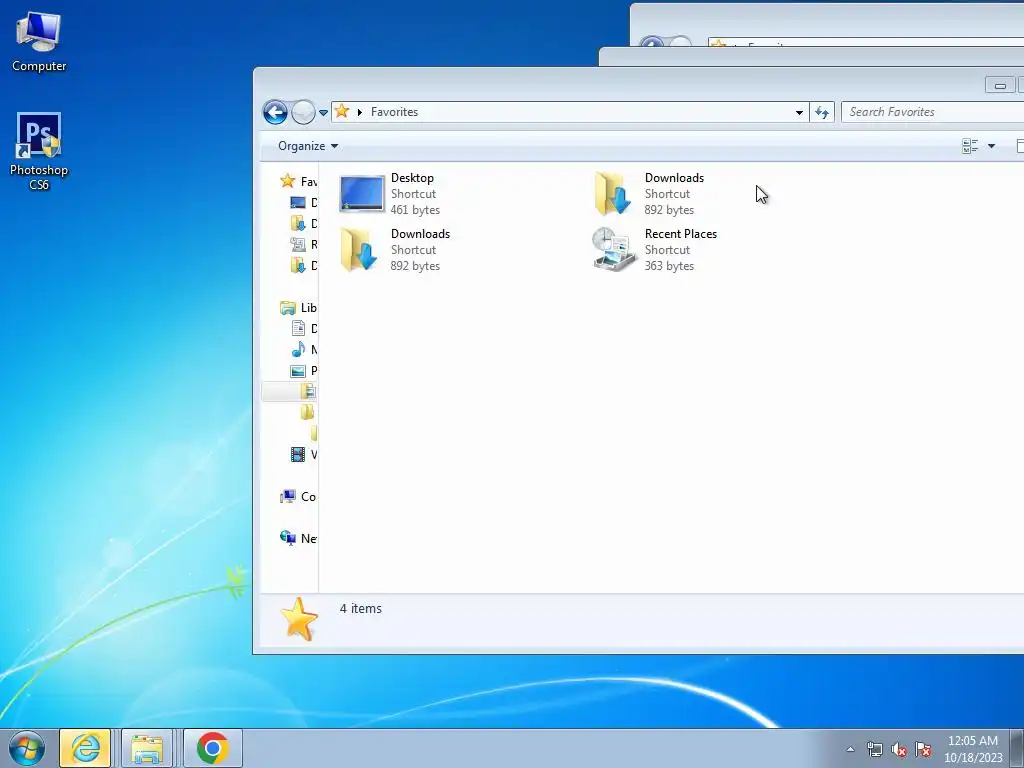Image resolution: width=1024 pixels, height=768 pixels.
Task: Open the clock showing 12:05 AM
Action: 973,749
